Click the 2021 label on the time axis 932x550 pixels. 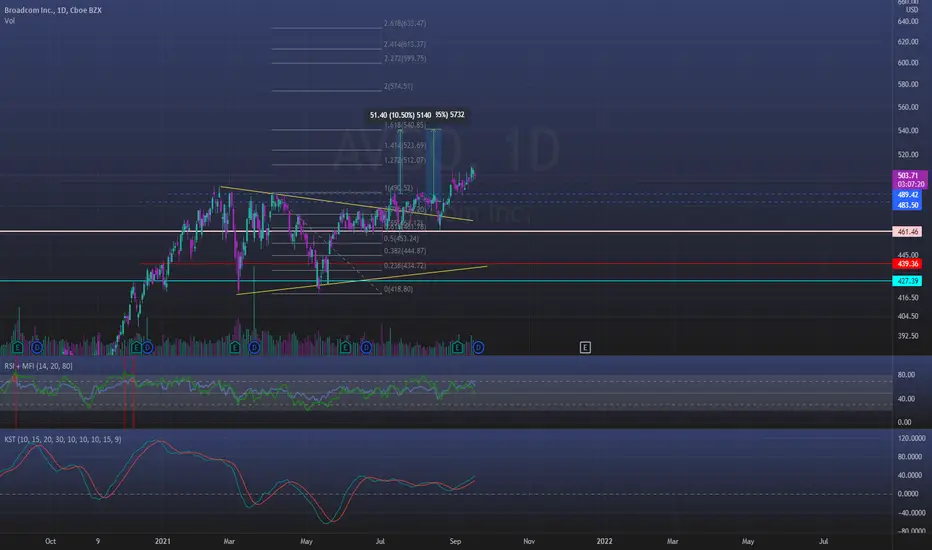click(x=162, y=541)
